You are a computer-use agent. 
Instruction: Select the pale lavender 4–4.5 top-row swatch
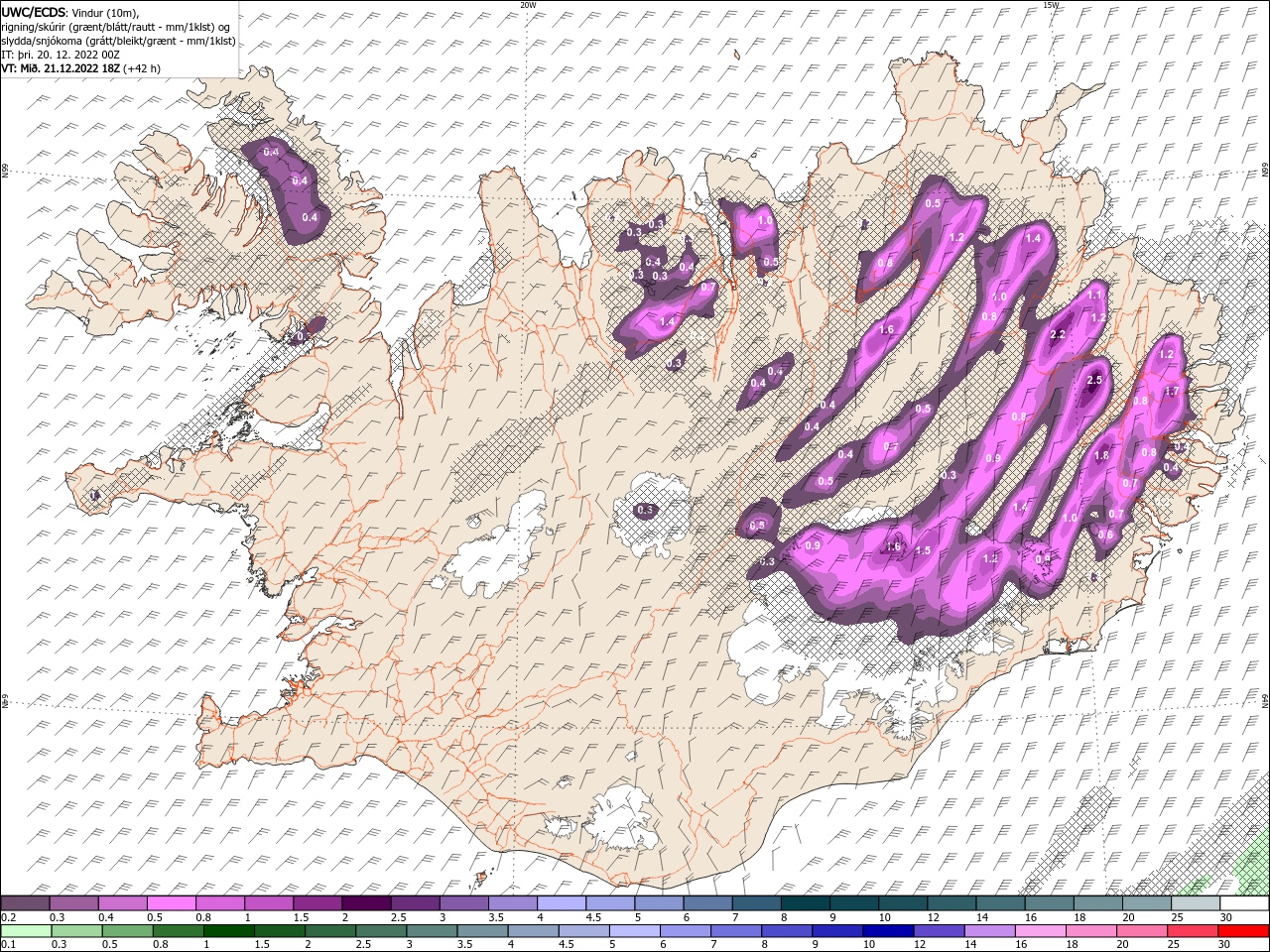[562, 903]
